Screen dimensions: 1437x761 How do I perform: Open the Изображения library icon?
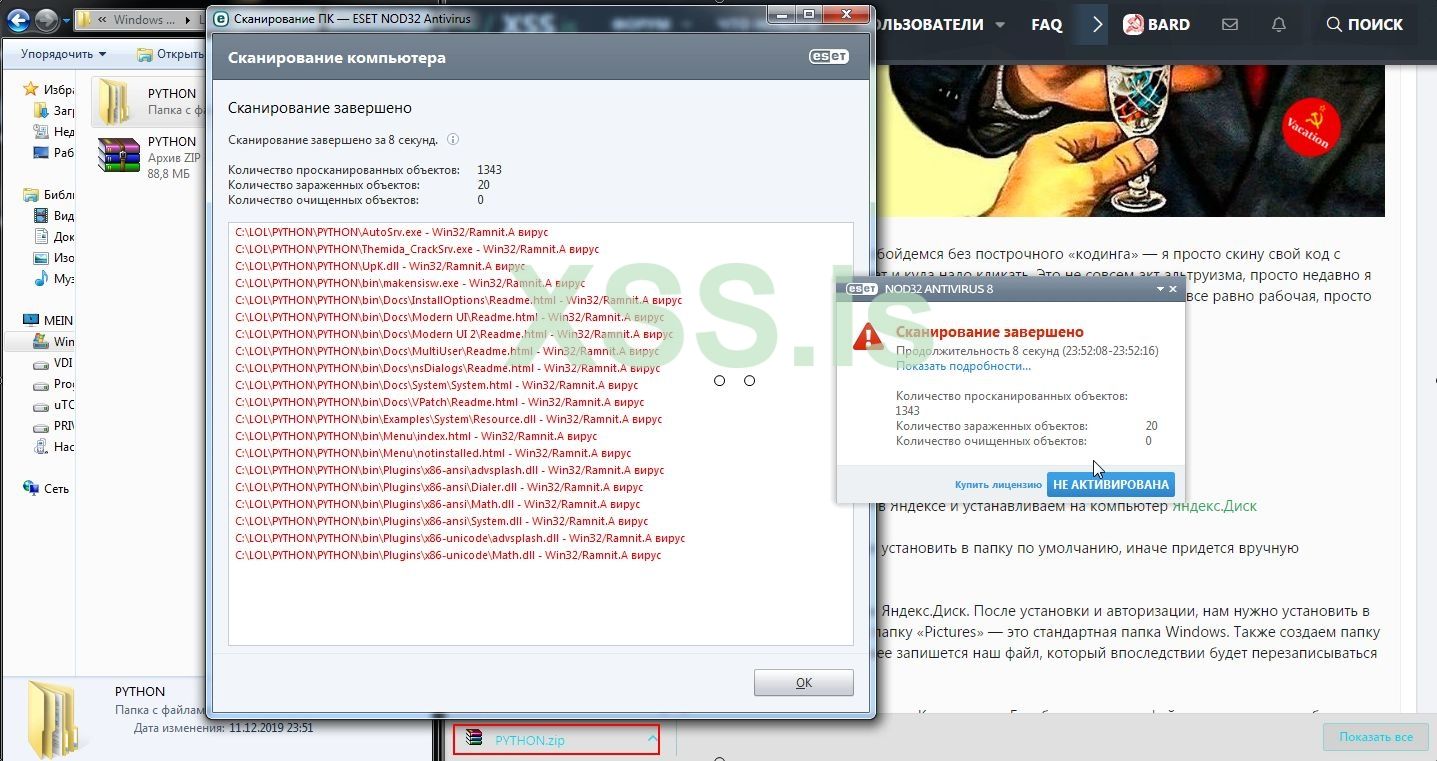(x=41, y=258)
